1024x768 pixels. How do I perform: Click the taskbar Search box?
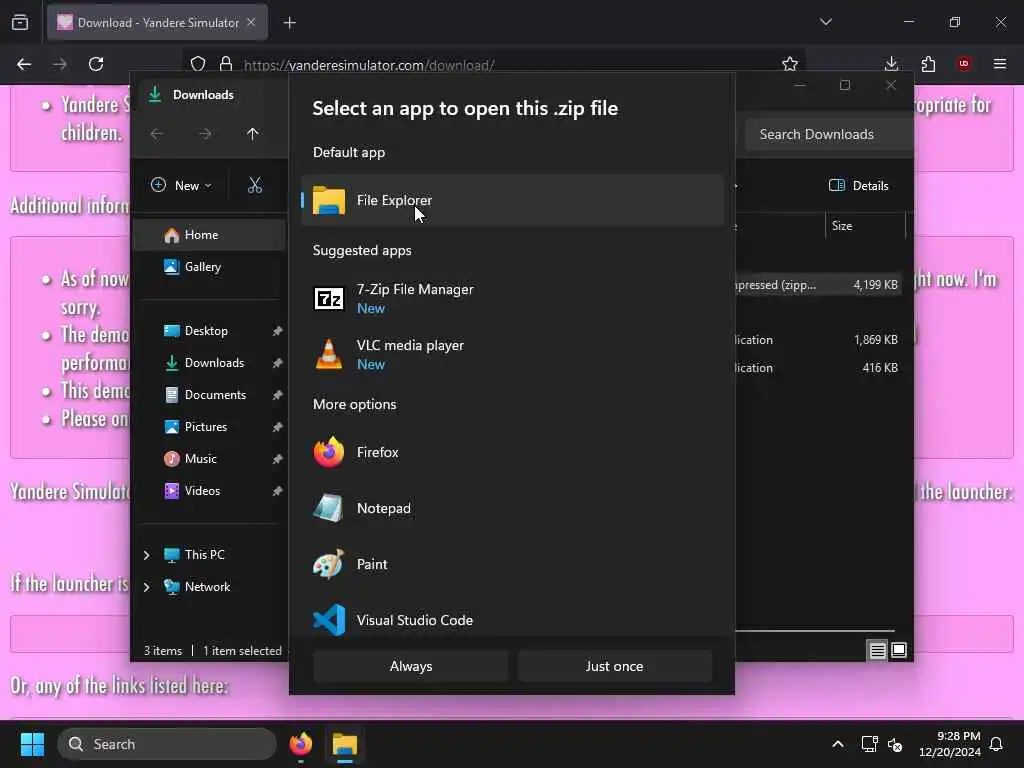[167, 744]
